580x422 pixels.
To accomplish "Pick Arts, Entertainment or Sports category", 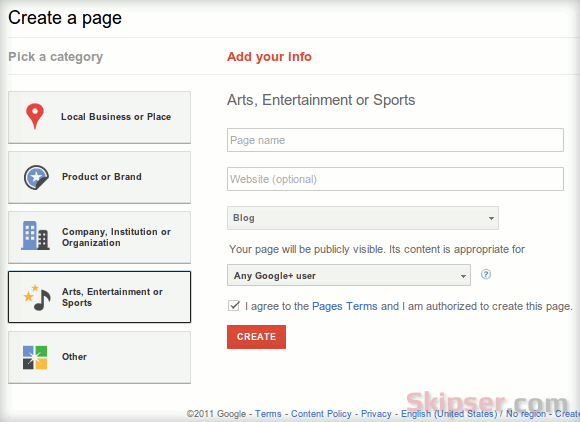I will point(100,297).
